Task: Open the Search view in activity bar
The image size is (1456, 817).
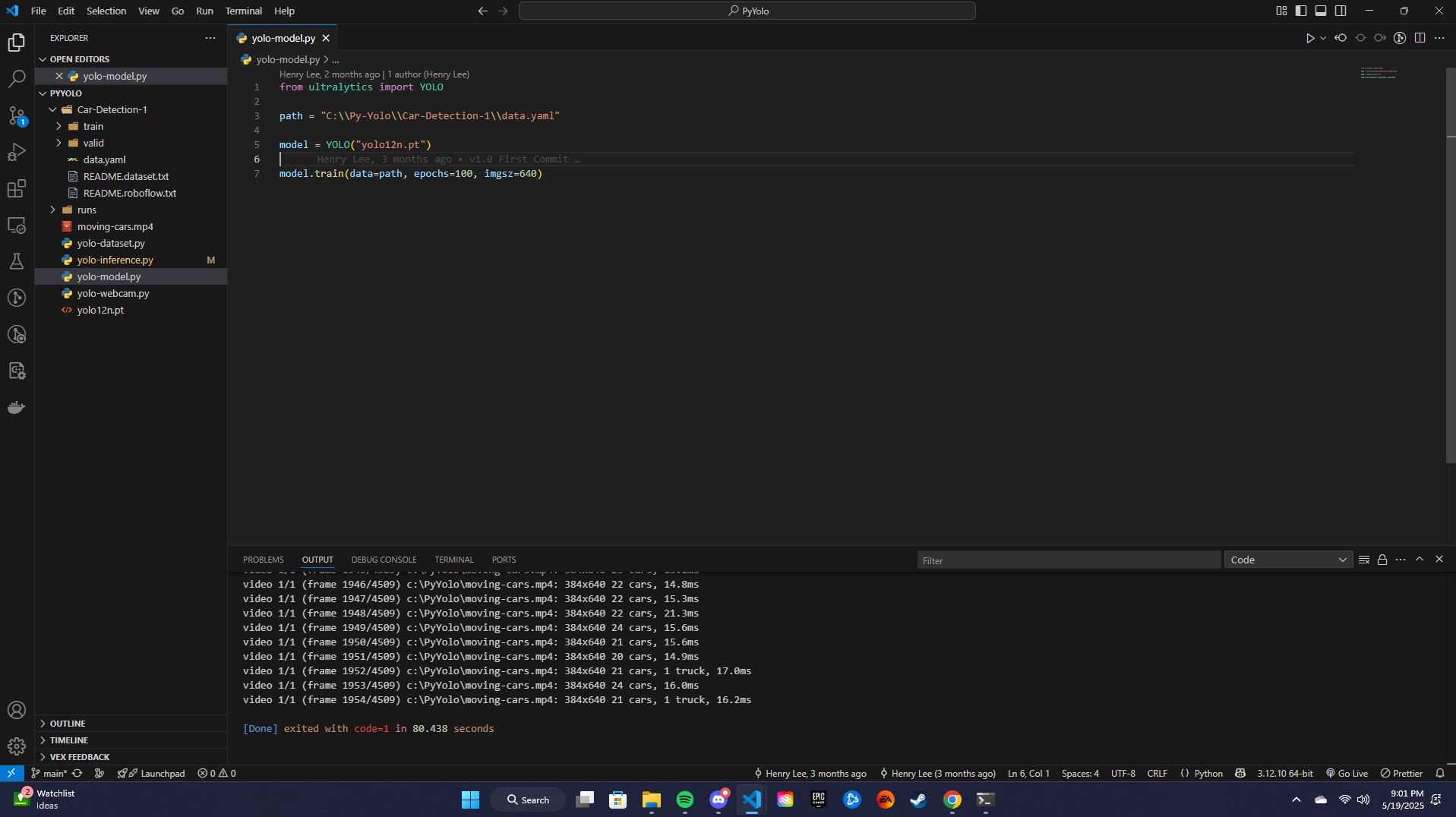Action: coord(17,79)
